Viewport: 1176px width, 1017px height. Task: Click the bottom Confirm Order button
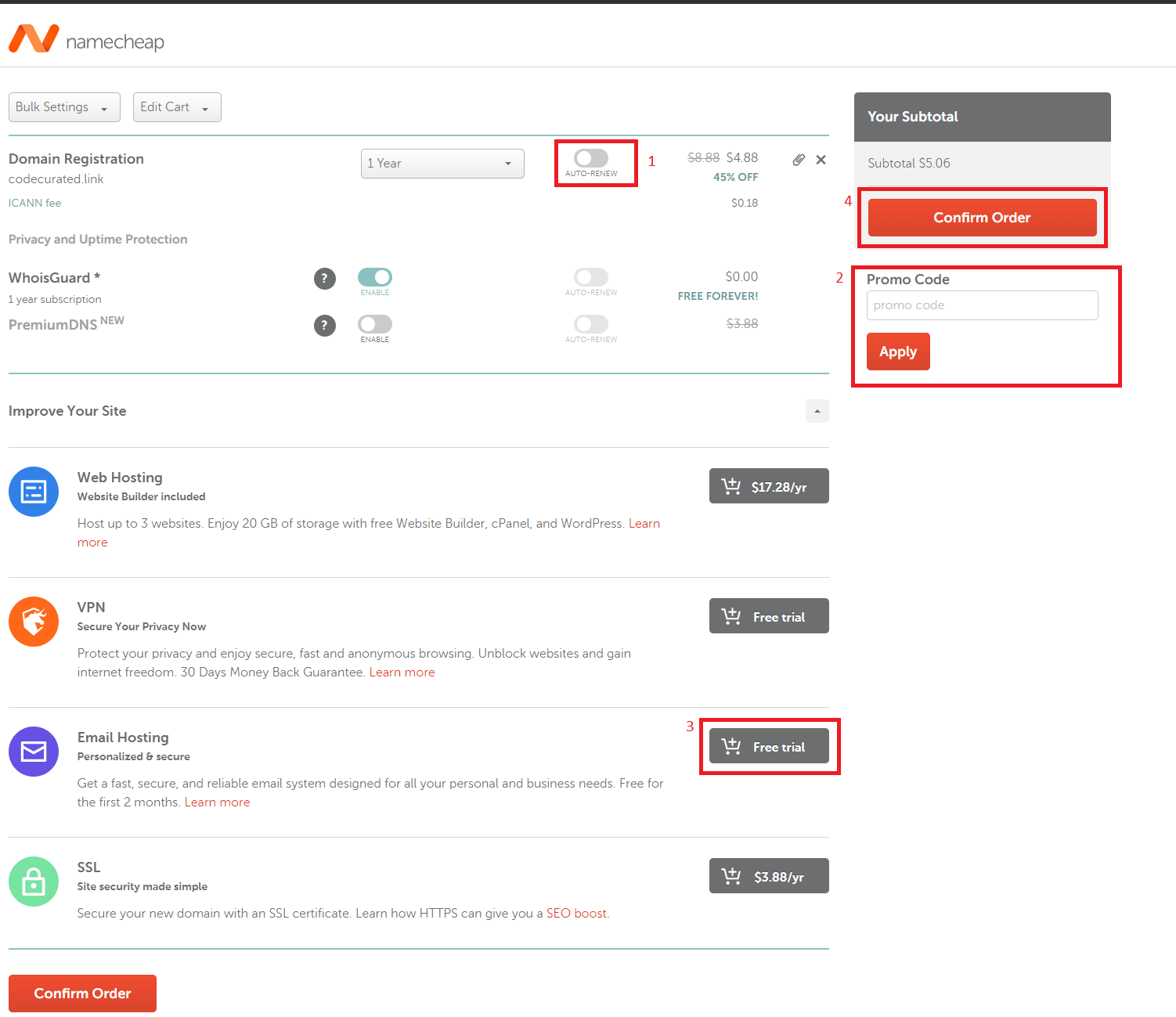click(82, 994)
